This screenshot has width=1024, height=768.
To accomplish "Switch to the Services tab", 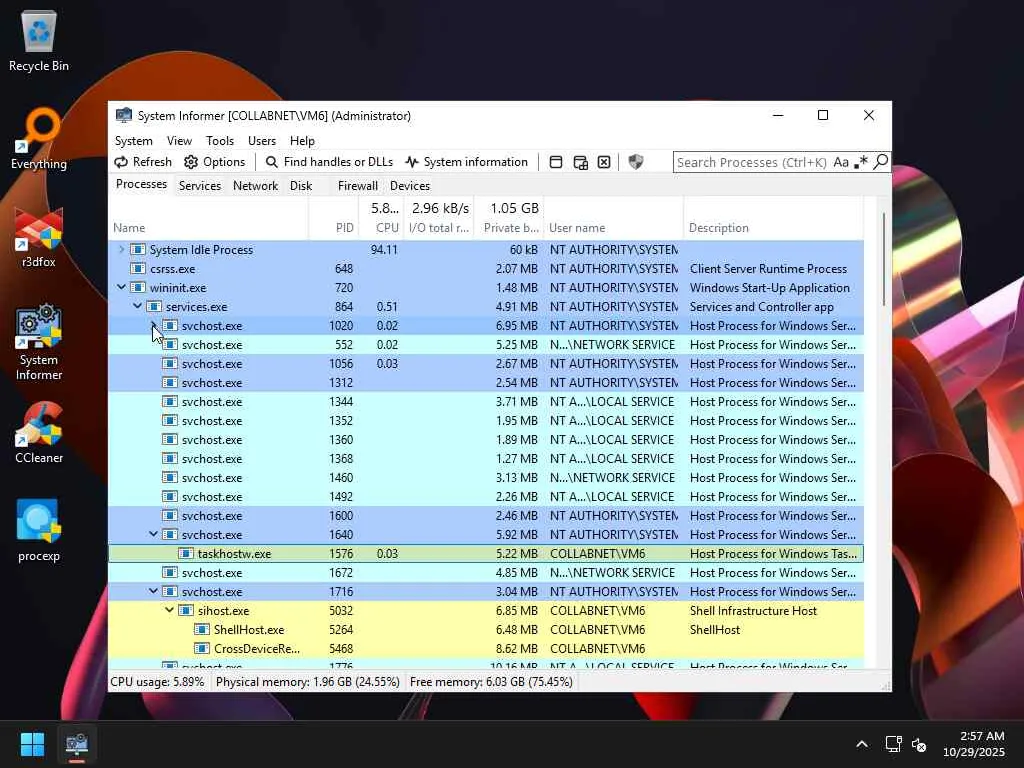I will coord(200,186).
